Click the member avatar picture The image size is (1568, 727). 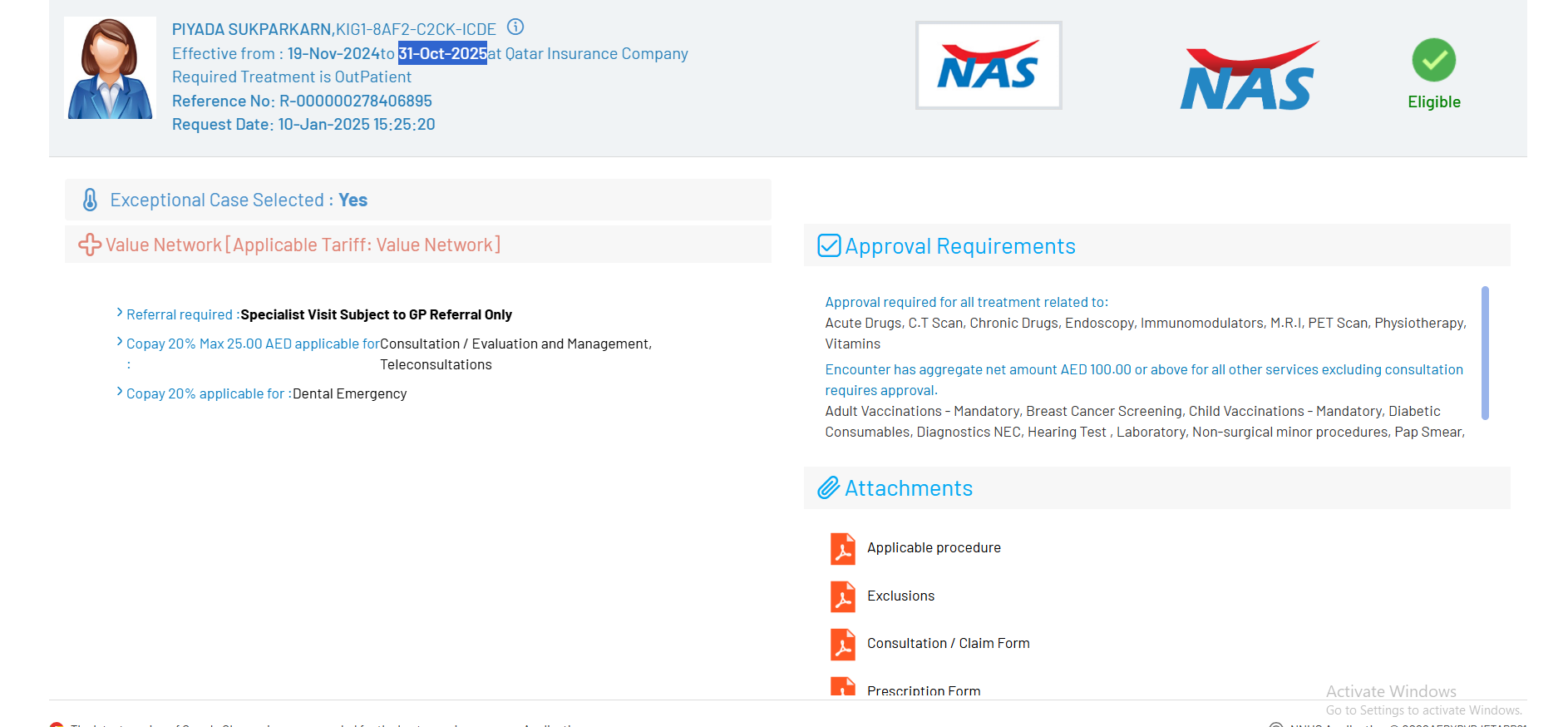click(x=110, y=68)
